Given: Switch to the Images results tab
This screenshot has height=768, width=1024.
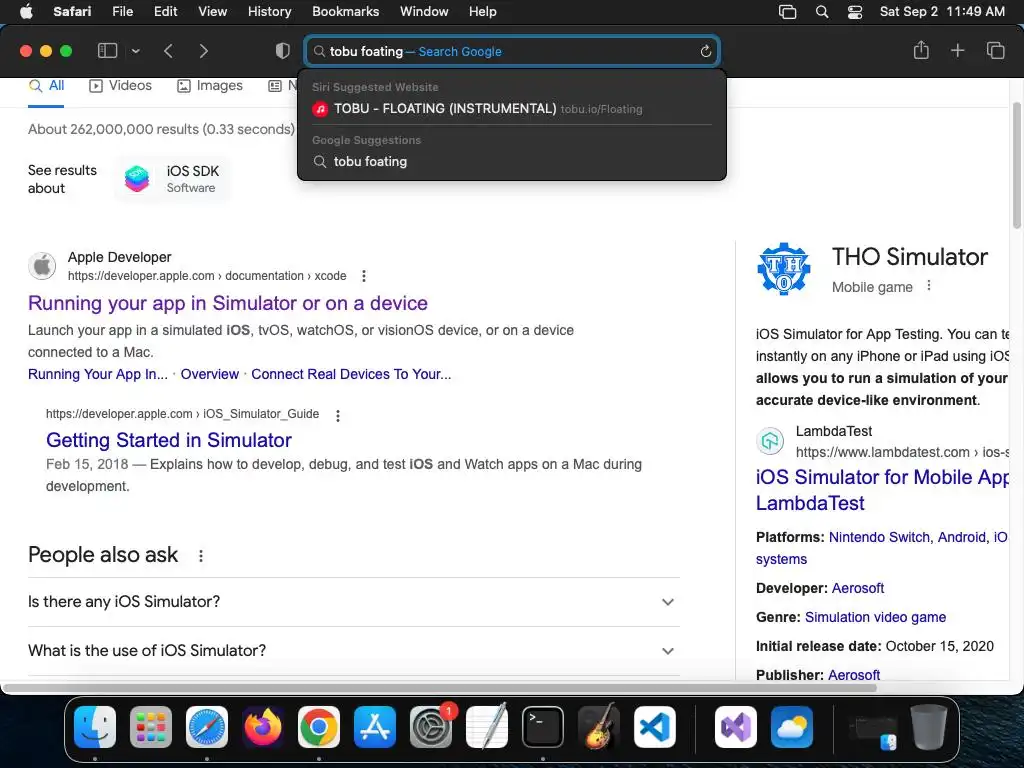Looking at the screenshot, I should 210,86.
